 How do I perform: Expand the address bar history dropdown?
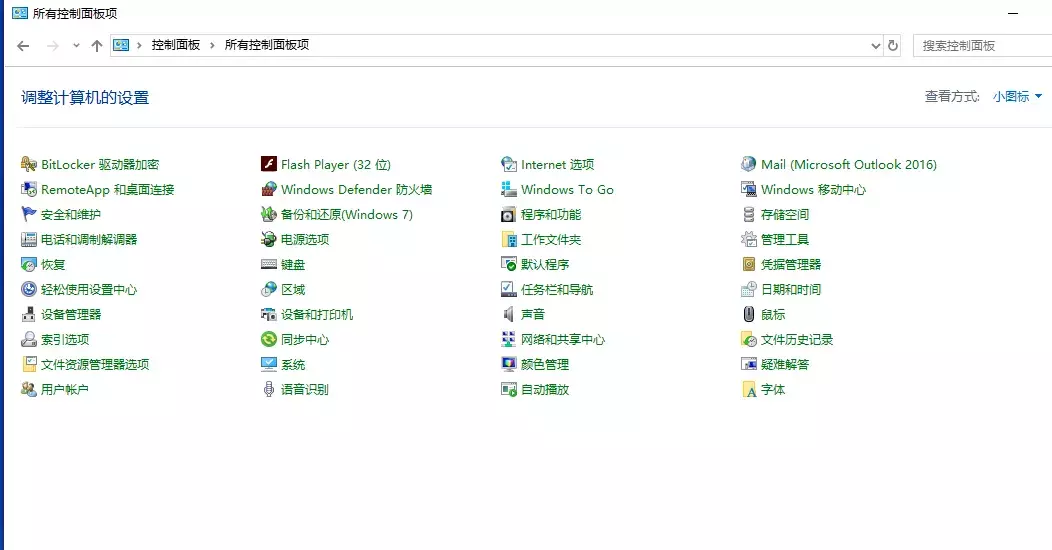(x=876, y=46)
